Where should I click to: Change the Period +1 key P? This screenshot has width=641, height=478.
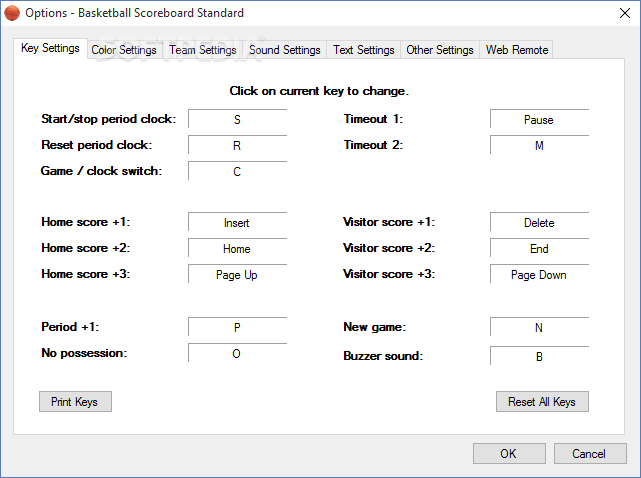(x=238, y=327)
